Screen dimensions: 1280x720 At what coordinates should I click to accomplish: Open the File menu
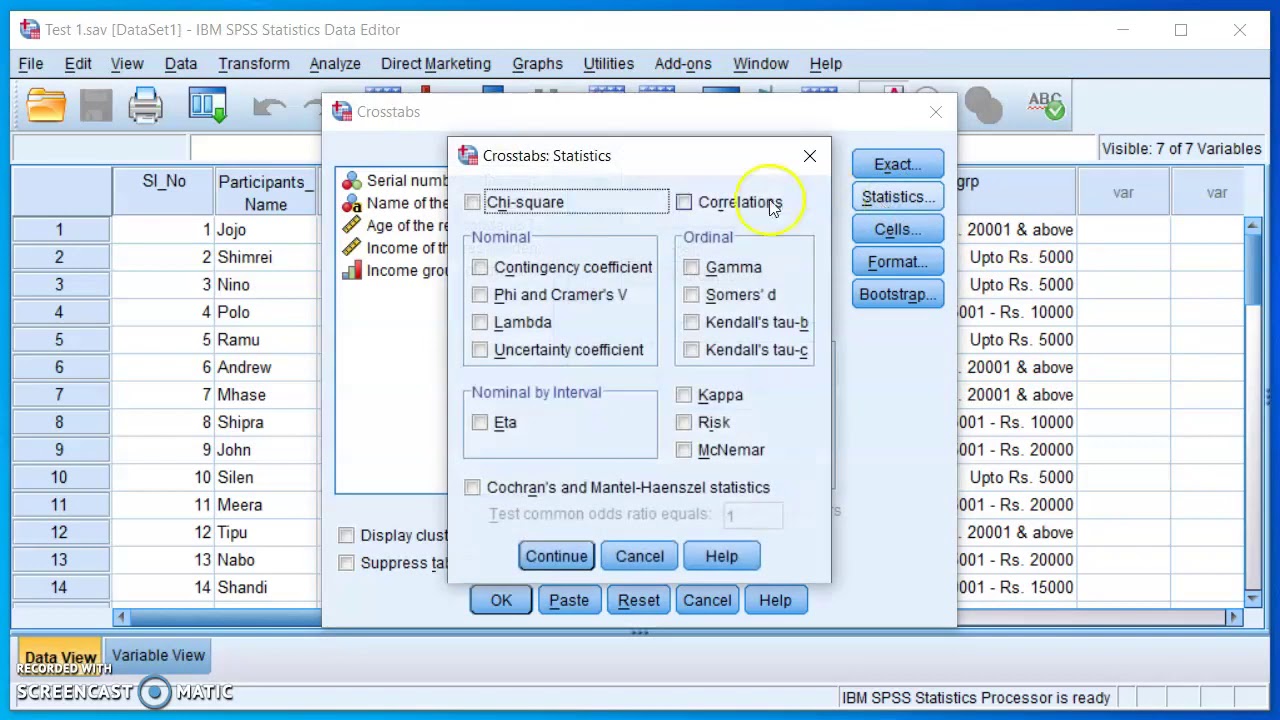click(30, 63)
